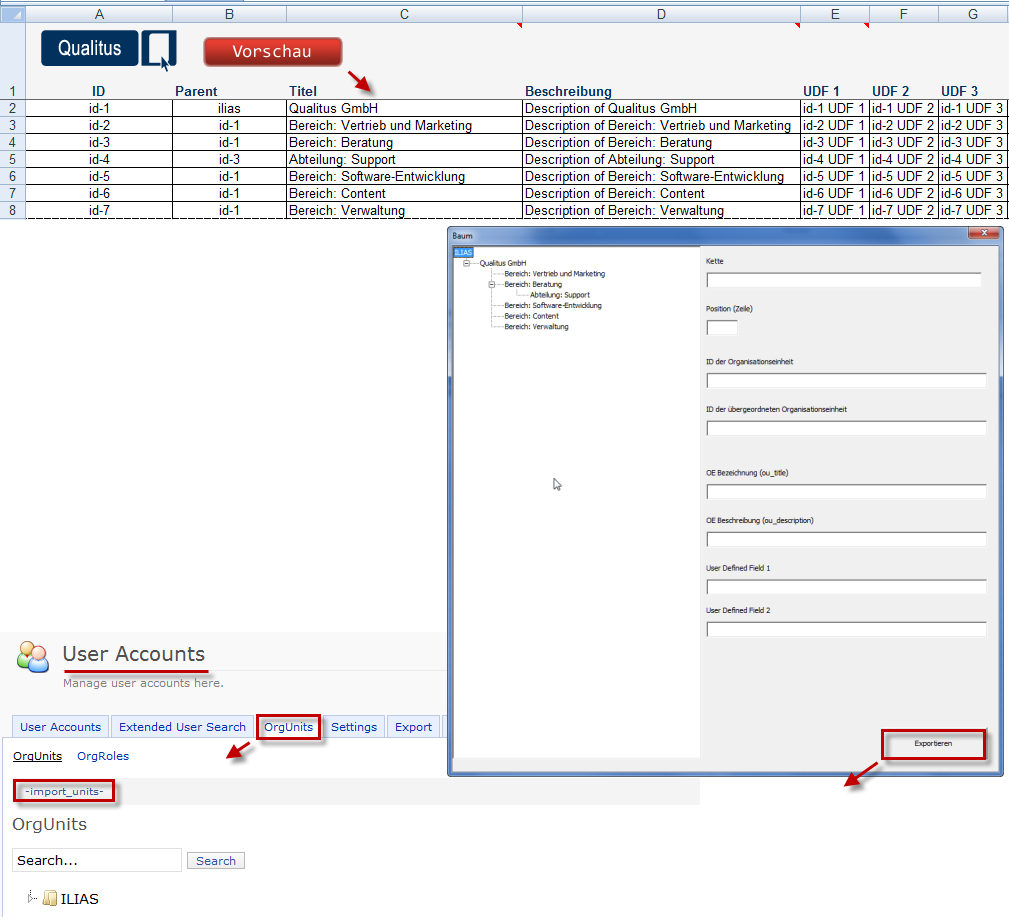Open the Extended User Search tab
The image size is (1009, 922).
pos(182,727)
